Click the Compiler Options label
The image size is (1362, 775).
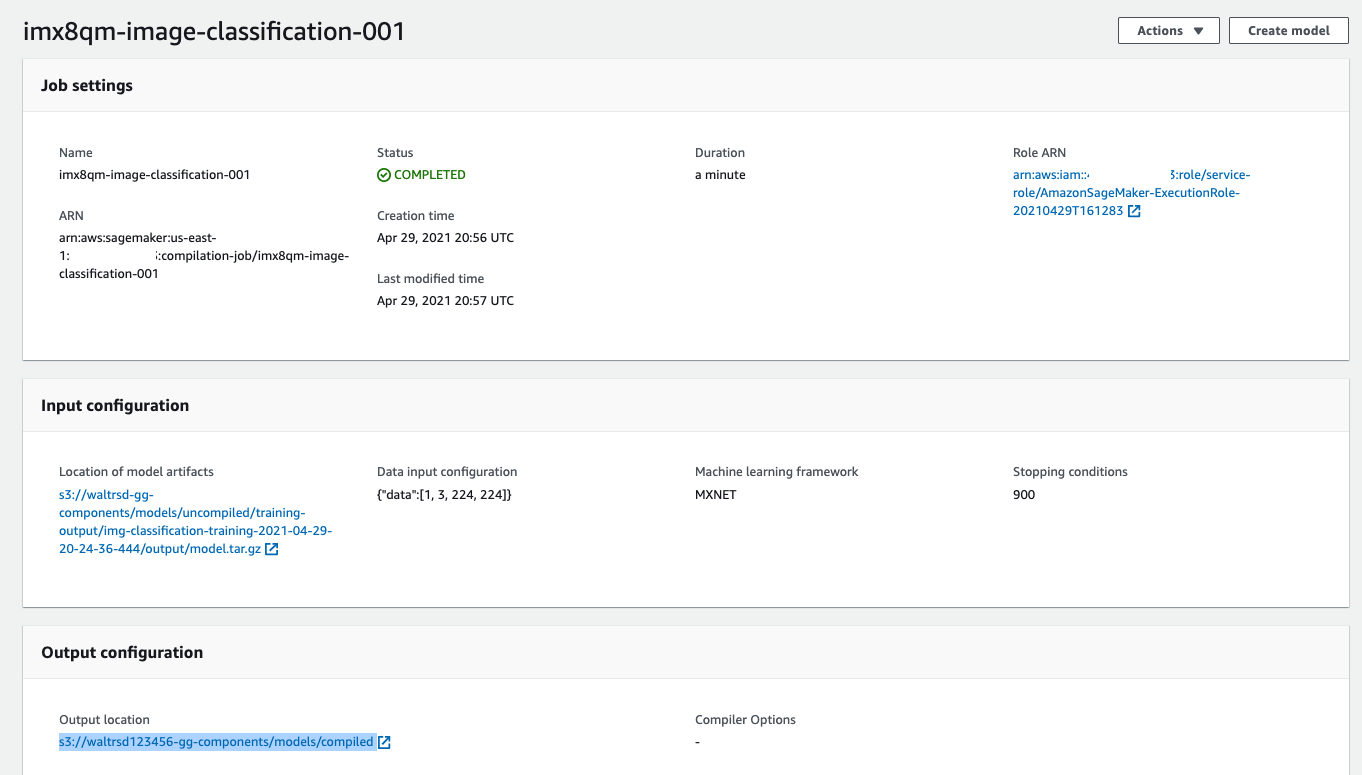(745, 720)
